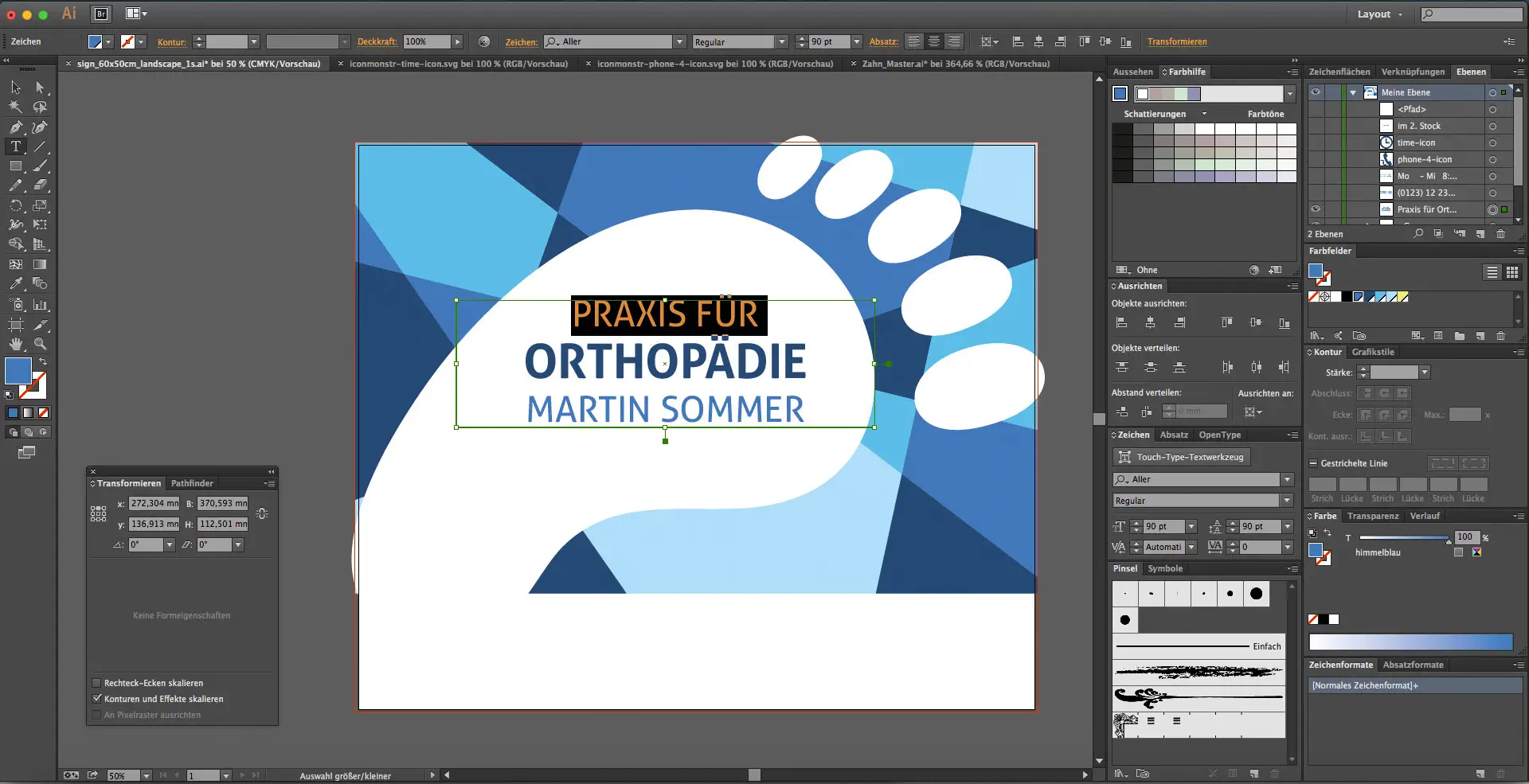Toggle visibility of Meine Ebene layer
The image size is (1529, 784).
coord(1316,92)
